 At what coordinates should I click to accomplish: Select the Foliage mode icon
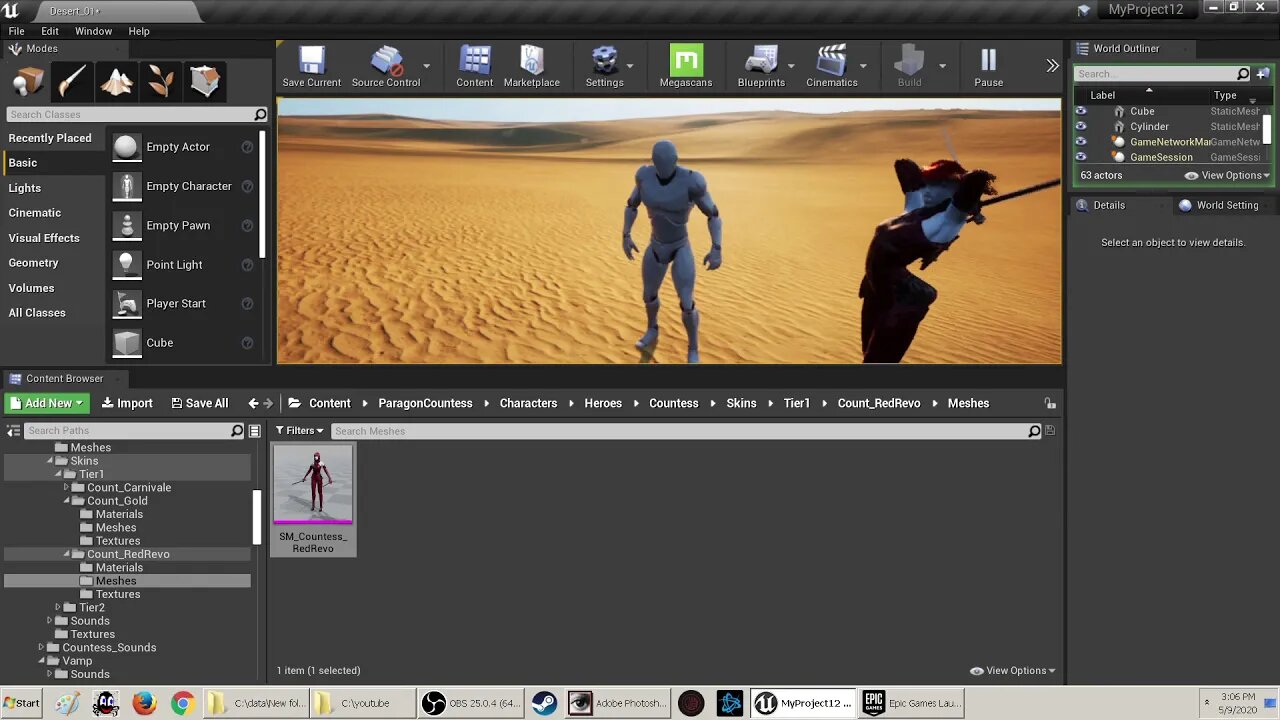[160, 81]
